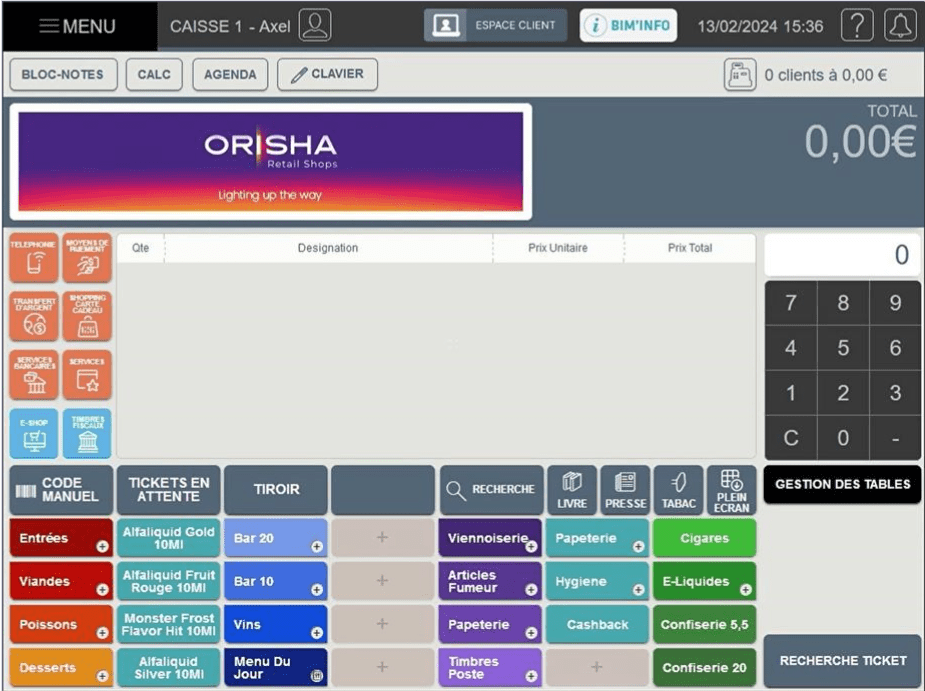Open the help question mark icon
This screenshot has height=691, width=925.
[857, 25]
